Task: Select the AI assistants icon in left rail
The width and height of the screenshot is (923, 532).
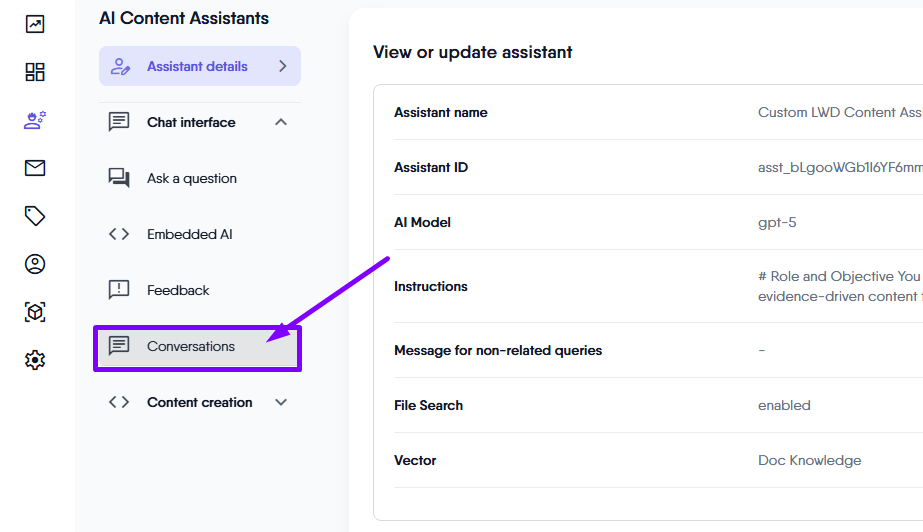Action: click(x=35, y=120)
